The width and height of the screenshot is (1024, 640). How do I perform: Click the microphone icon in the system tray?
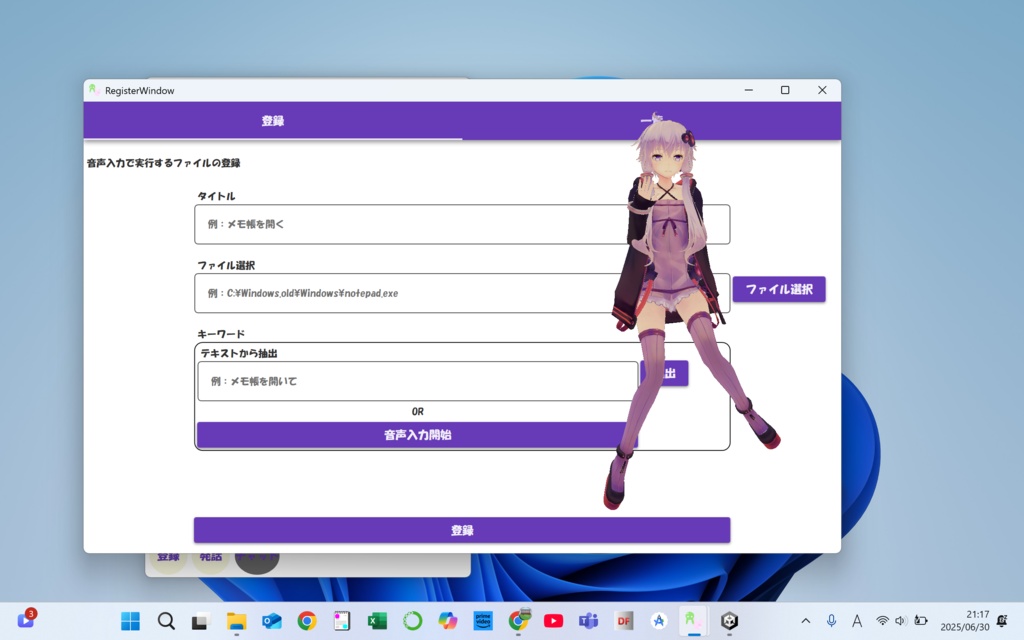point(831,620)
